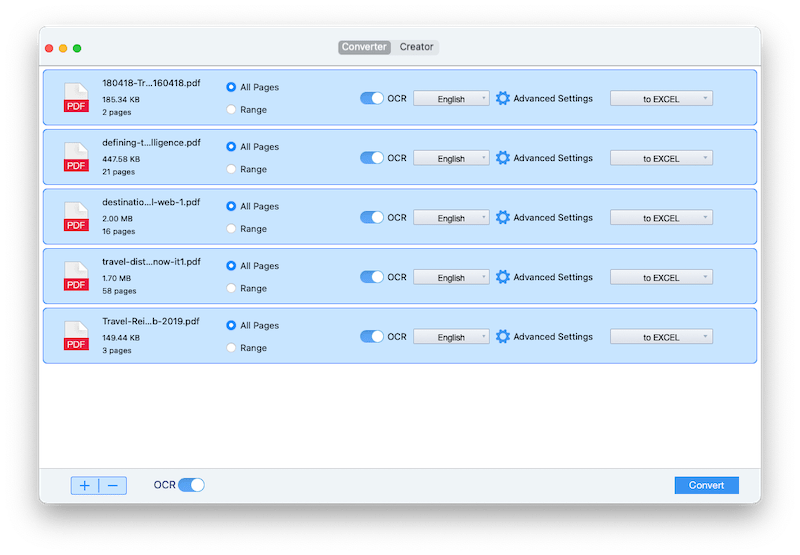Select the Converter tab

pos(364,47)
